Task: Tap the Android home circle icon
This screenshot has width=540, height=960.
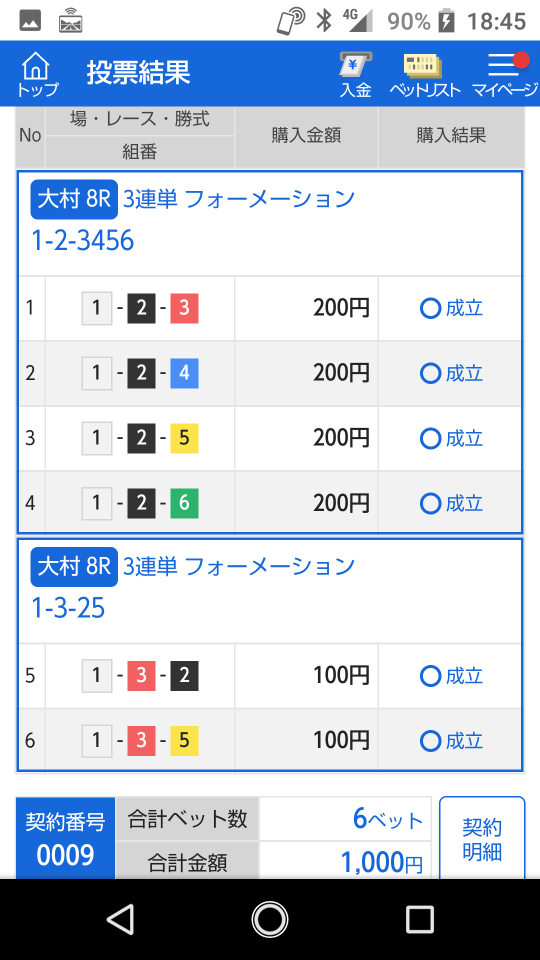Action: pyautogui.click(x=270, y=919)
